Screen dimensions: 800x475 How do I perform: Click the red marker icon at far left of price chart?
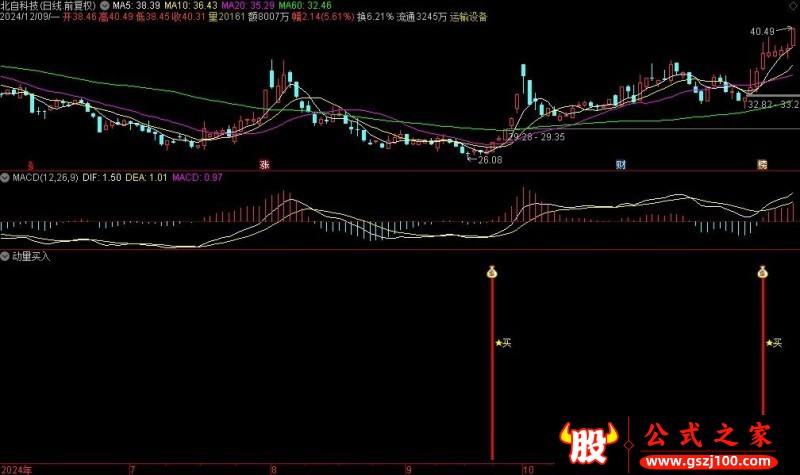[x=31, y=165]
